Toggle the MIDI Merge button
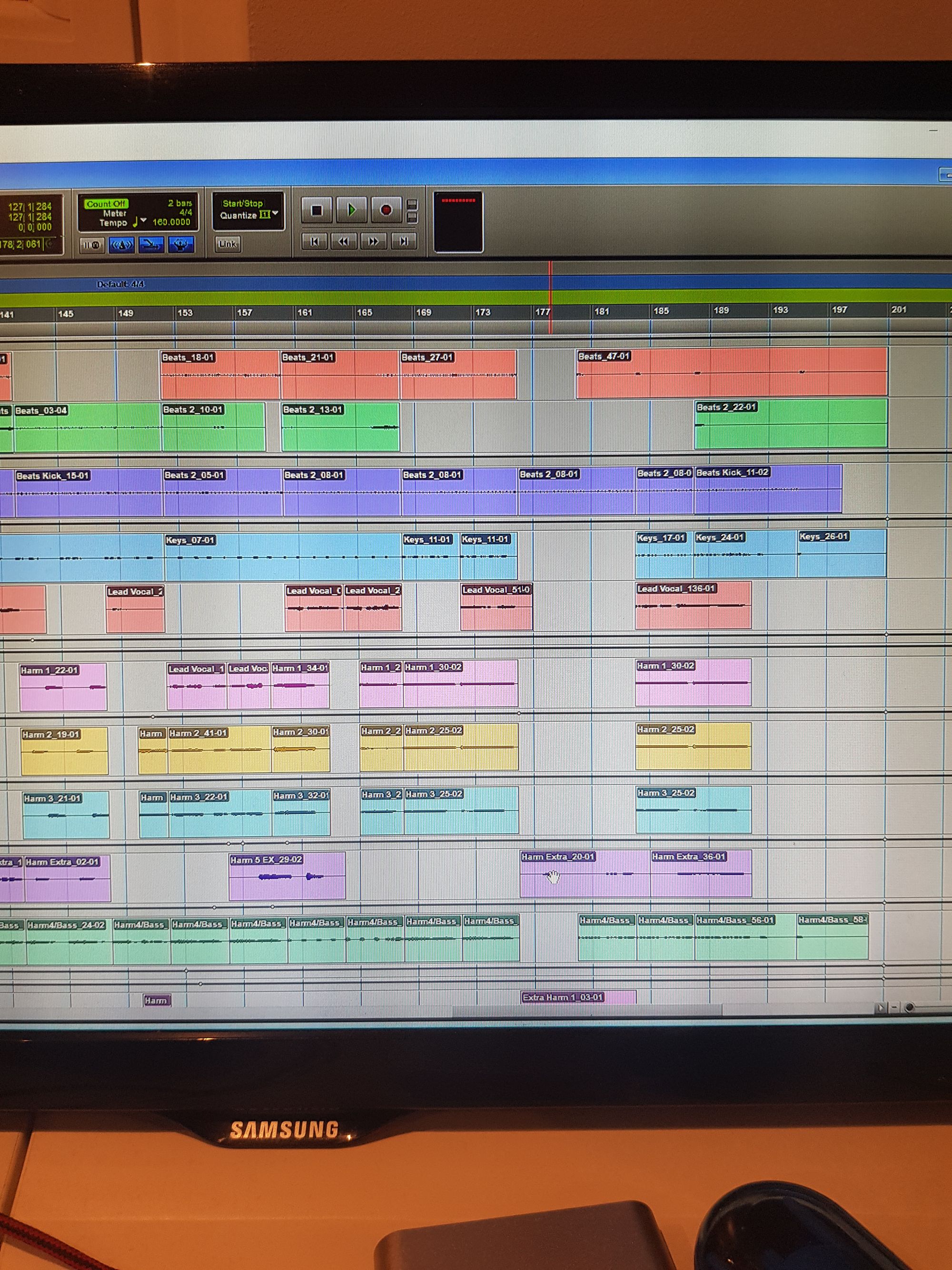Viewport: 952px width, 1270px height. (x=150, y=245)
